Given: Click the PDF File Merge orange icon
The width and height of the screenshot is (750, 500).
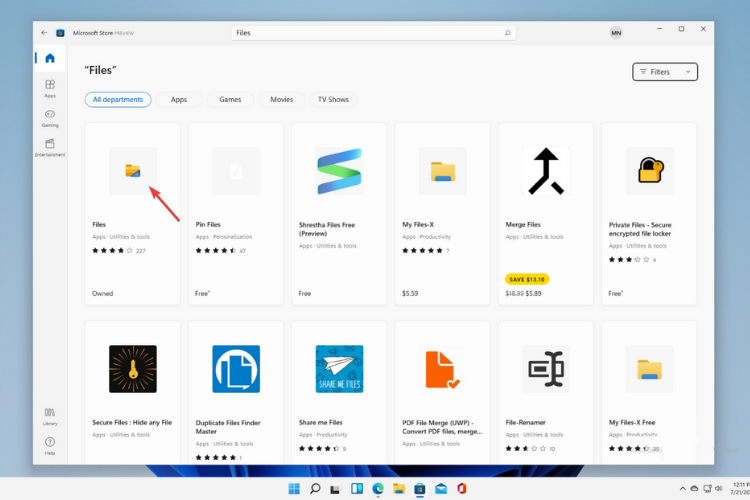Looking at the screenshot, I should coord(442,369).
